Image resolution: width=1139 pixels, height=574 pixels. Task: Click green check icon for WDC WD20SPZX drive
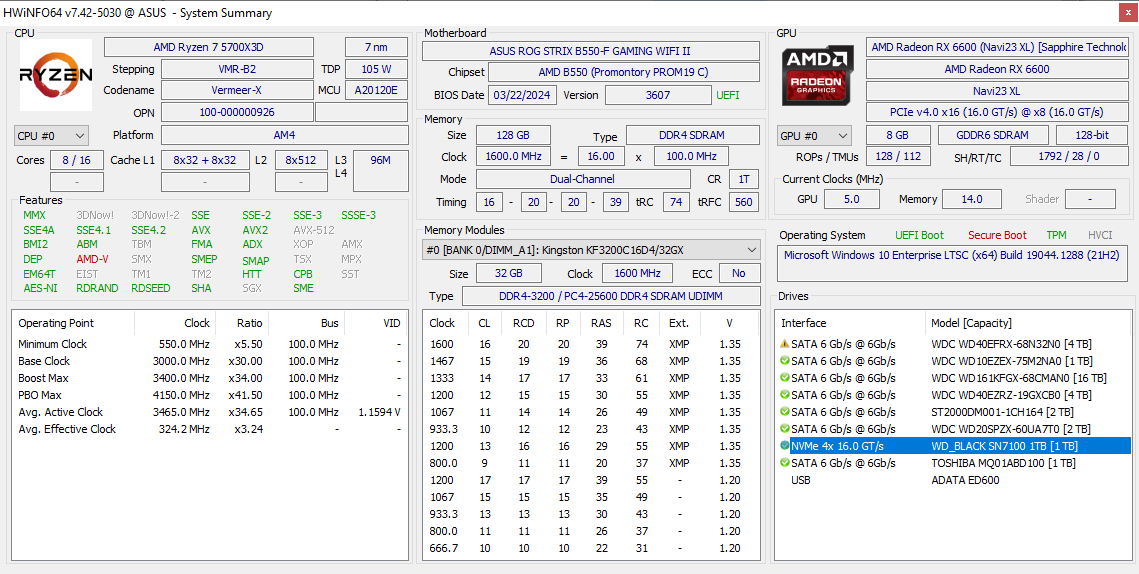785,429
